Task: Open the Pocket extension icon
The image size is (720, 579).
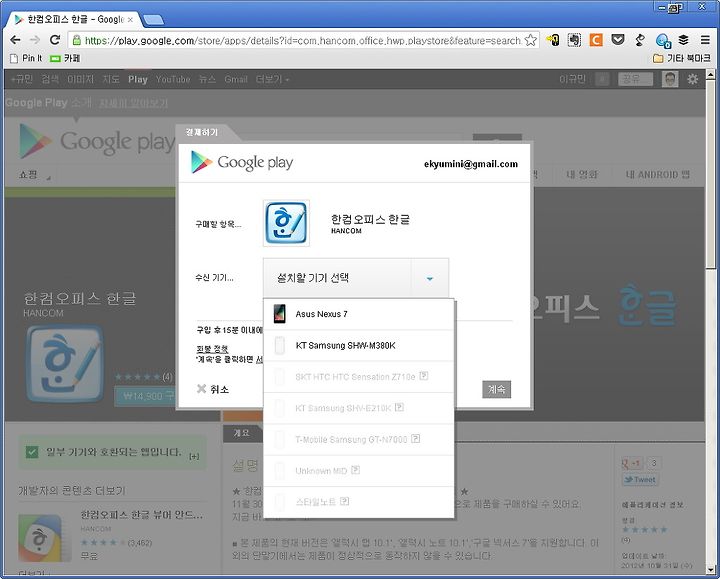Action: click(618, 40)
